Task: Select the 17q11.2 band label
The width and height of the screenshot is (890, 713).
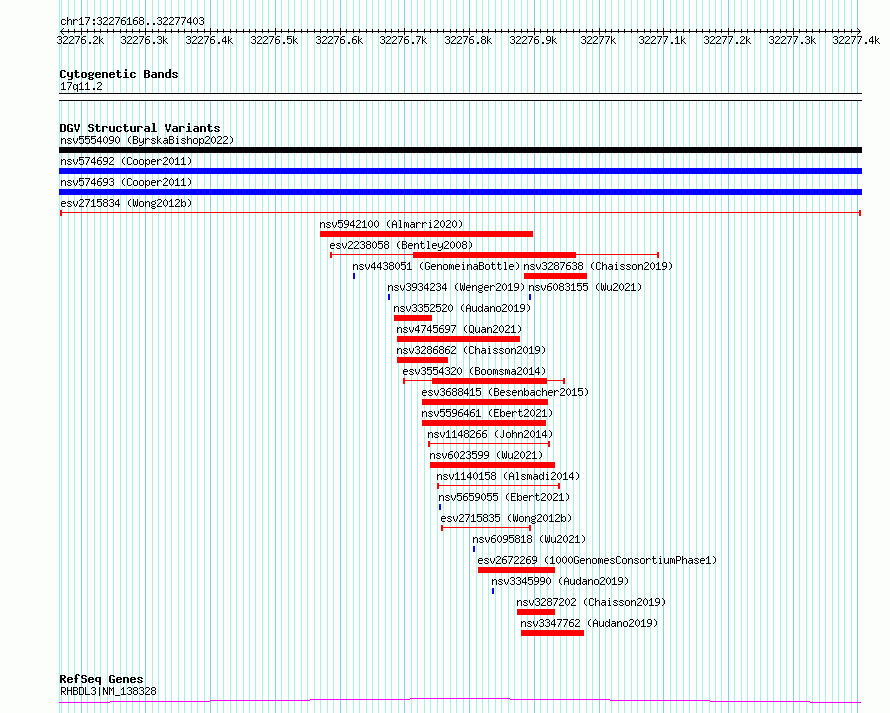Action: [x=81, y=86]
